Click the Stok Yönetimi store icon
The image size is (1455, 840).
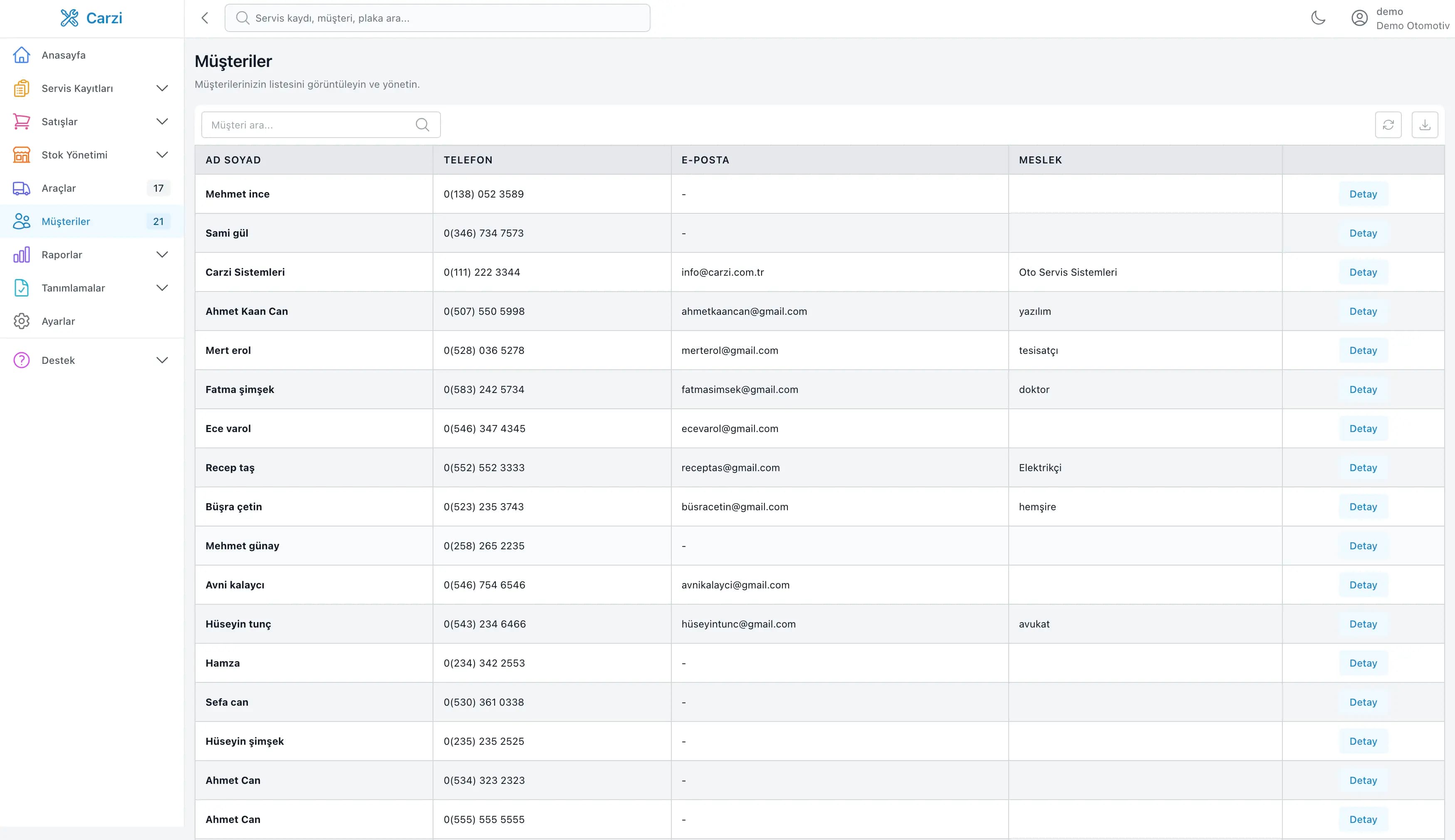pyautogui.click(x=21, y=155)
